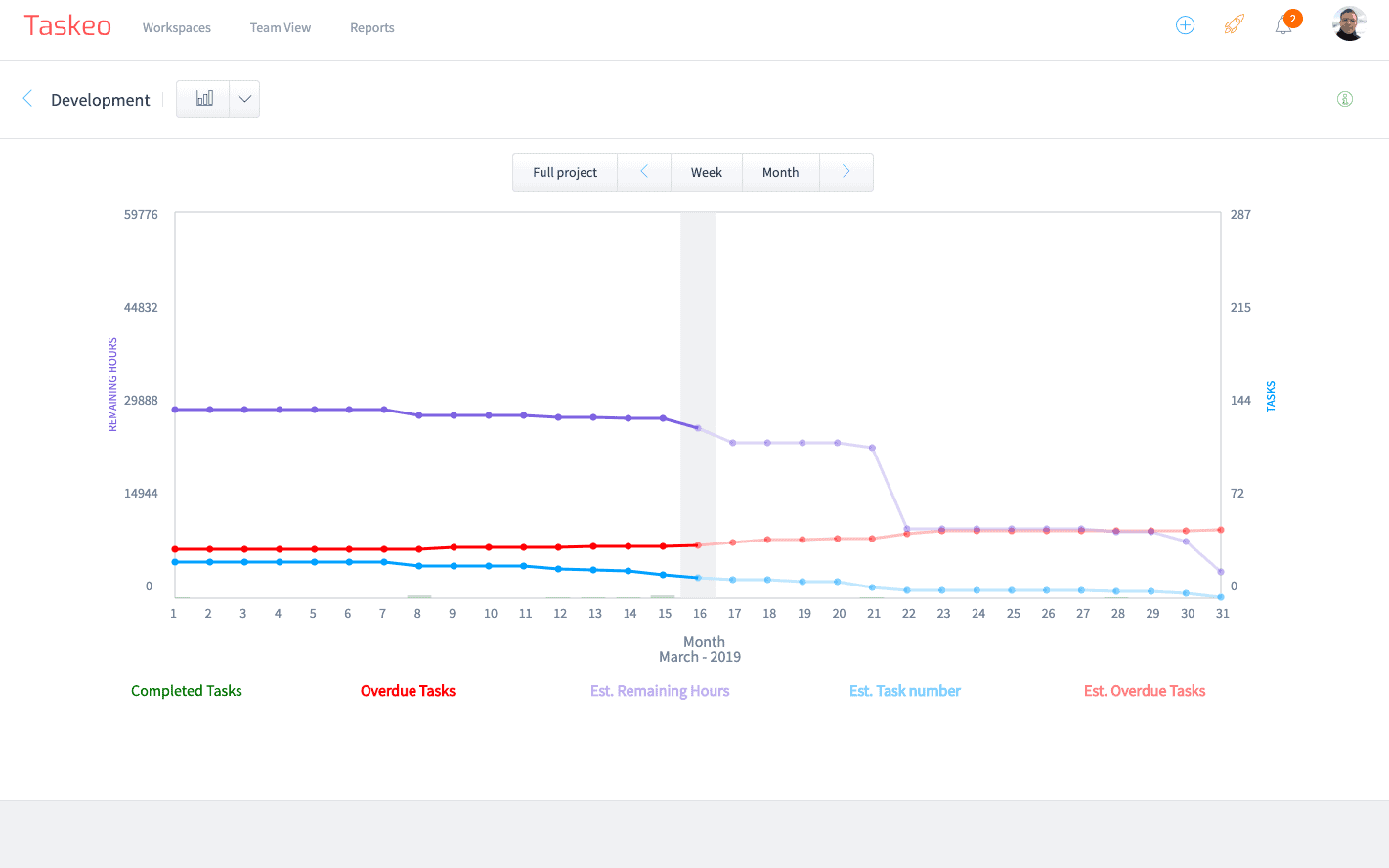This screenshot has width=1389, height=868.
Task: Toggle Est. Overdue Tasks legend item
Action: [x=1145, y=691]
